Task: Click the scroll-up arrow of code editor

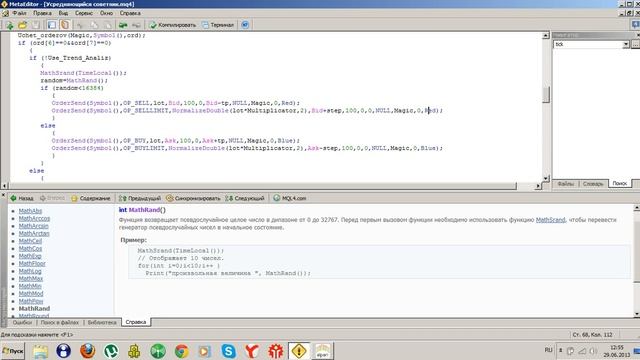Action: pos(546,36)
